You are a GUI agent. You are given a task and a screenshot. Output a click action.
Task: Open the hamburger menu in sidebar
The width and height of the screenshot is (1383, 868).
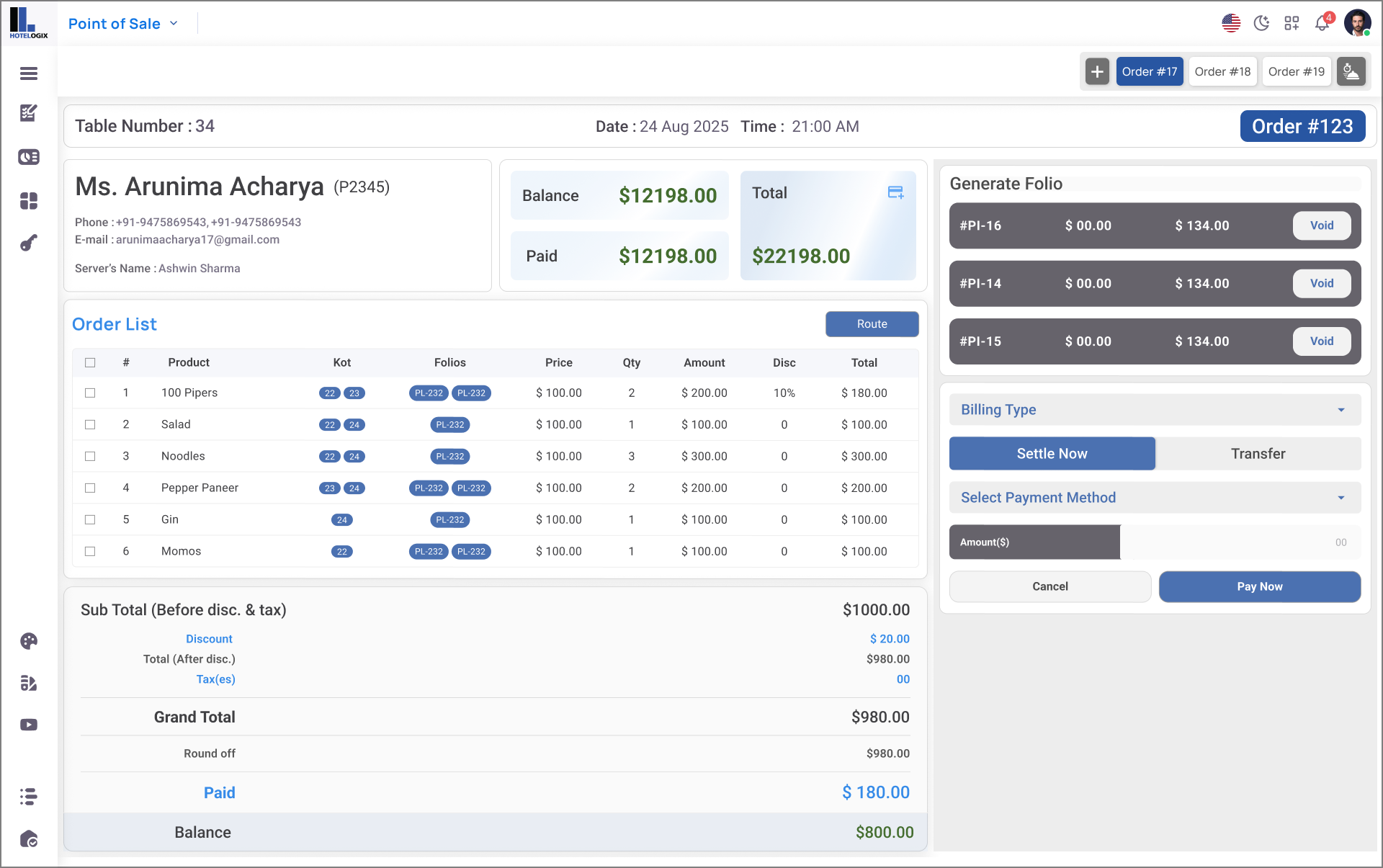(x=29, y=73)
